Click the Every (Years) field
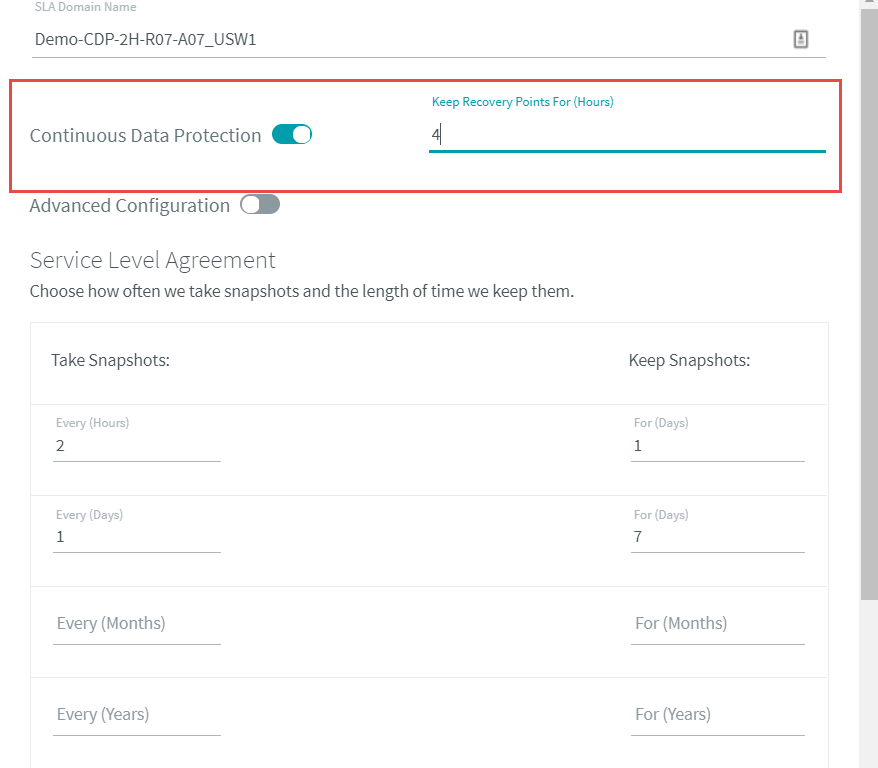Screen dimensions: 878x768 coord(137,715)
